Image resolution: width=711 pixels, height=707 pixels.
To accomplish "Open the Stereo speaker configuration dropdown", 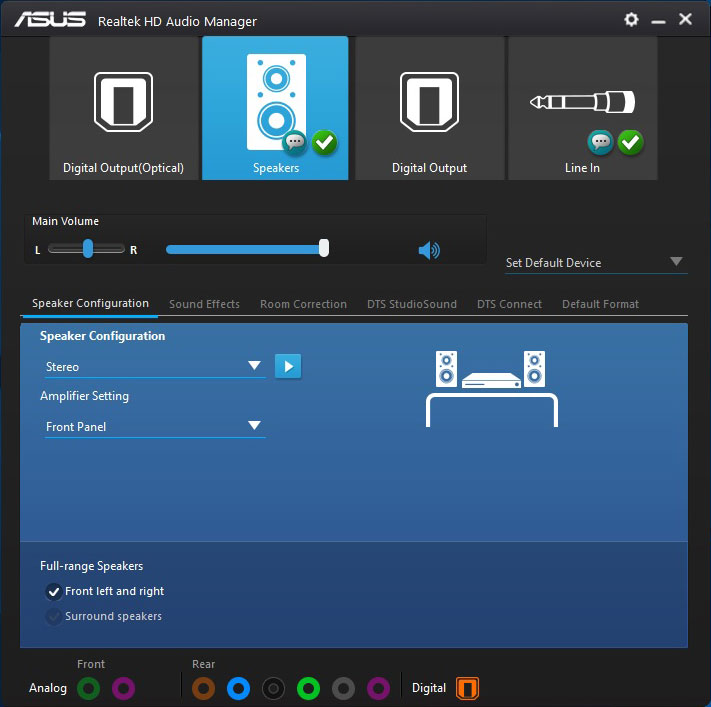I will coord(155,366).
